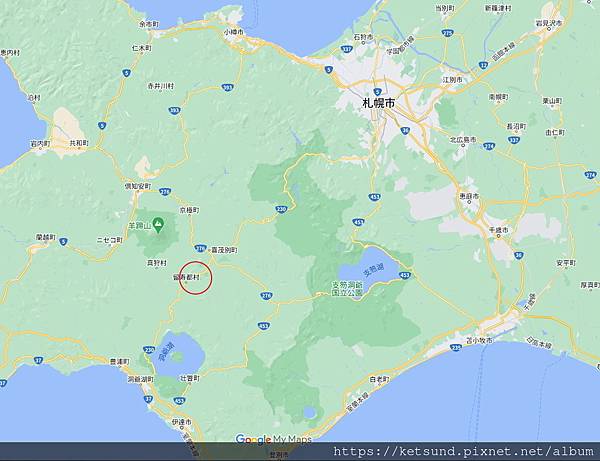Select the 蘭越町 label
The height and width of the screenshot is (461, 600).
click(x=46, y=237)
